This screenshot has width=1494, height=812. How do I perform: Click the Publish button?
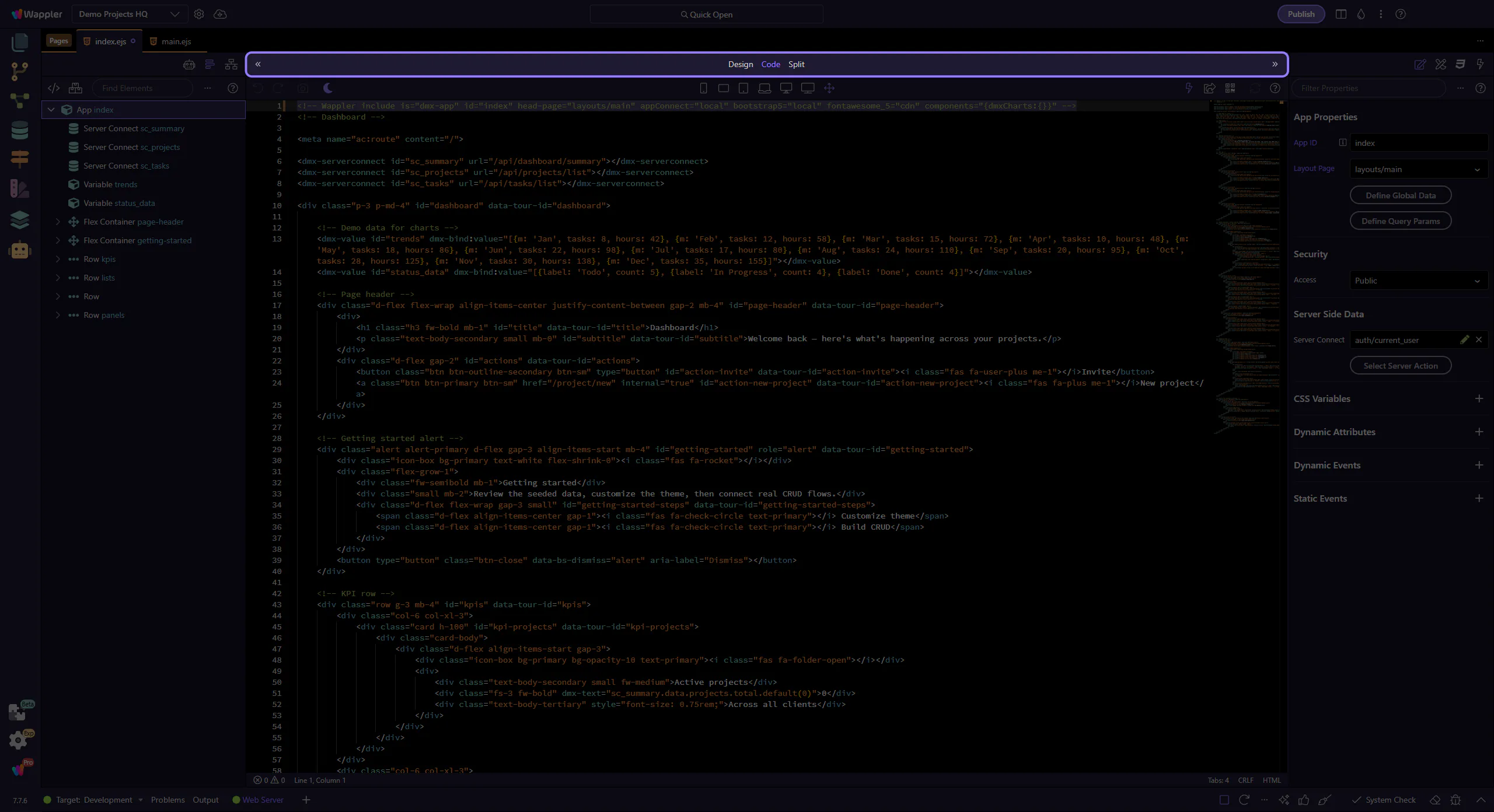1301,14
